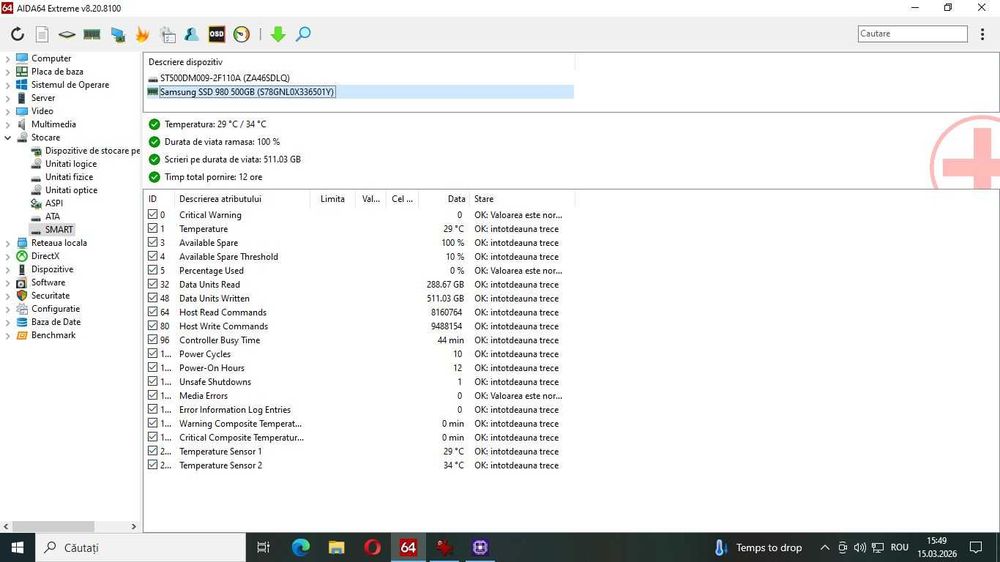This screenshot has height=562, width=1000.
Task: Click the magnifier search toolbar icon
Action: 304,34
